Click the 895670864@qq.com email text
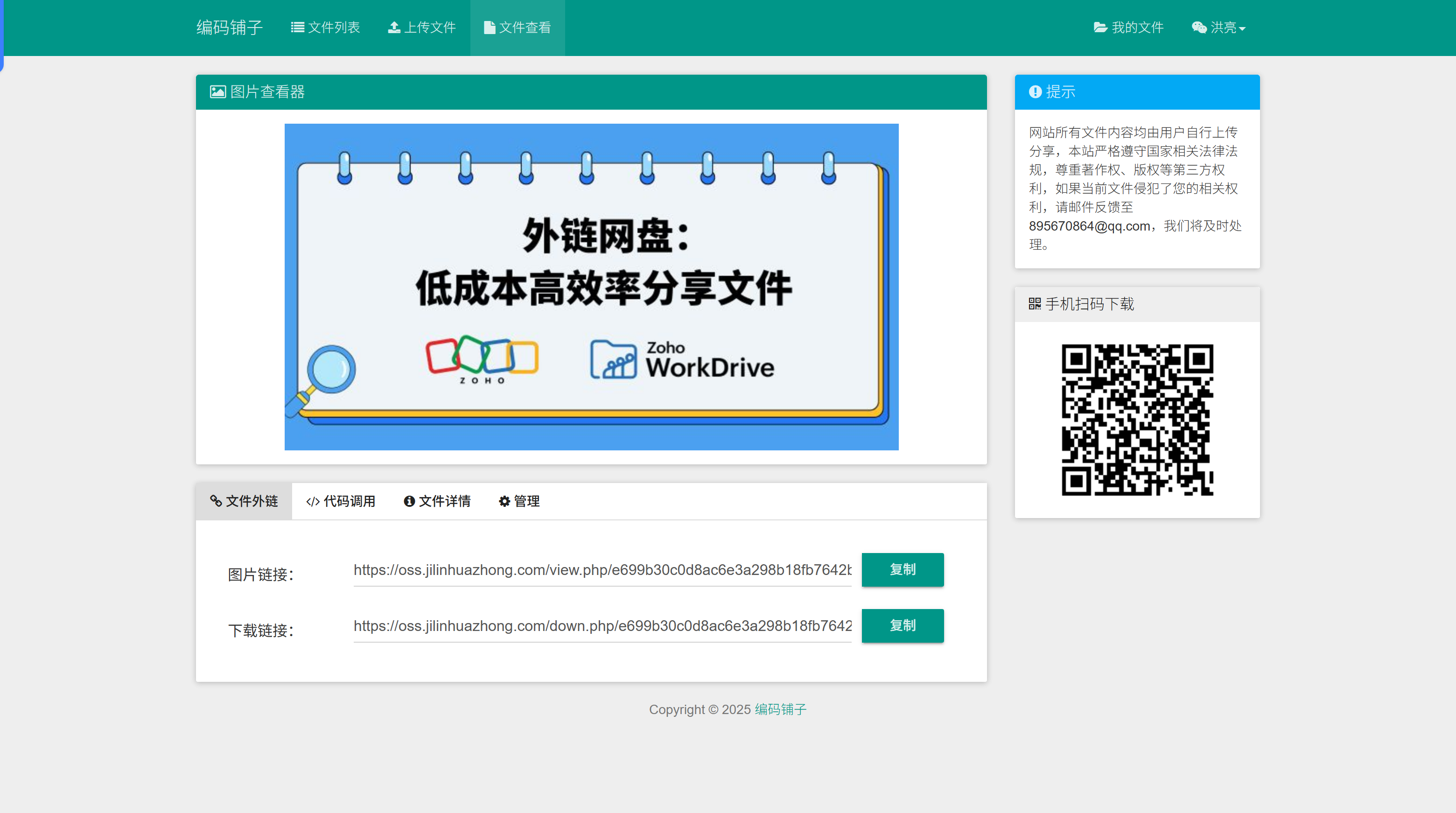Image resolution: width=1456 pixels, height=813 pixels. (x=1089, y=226)
